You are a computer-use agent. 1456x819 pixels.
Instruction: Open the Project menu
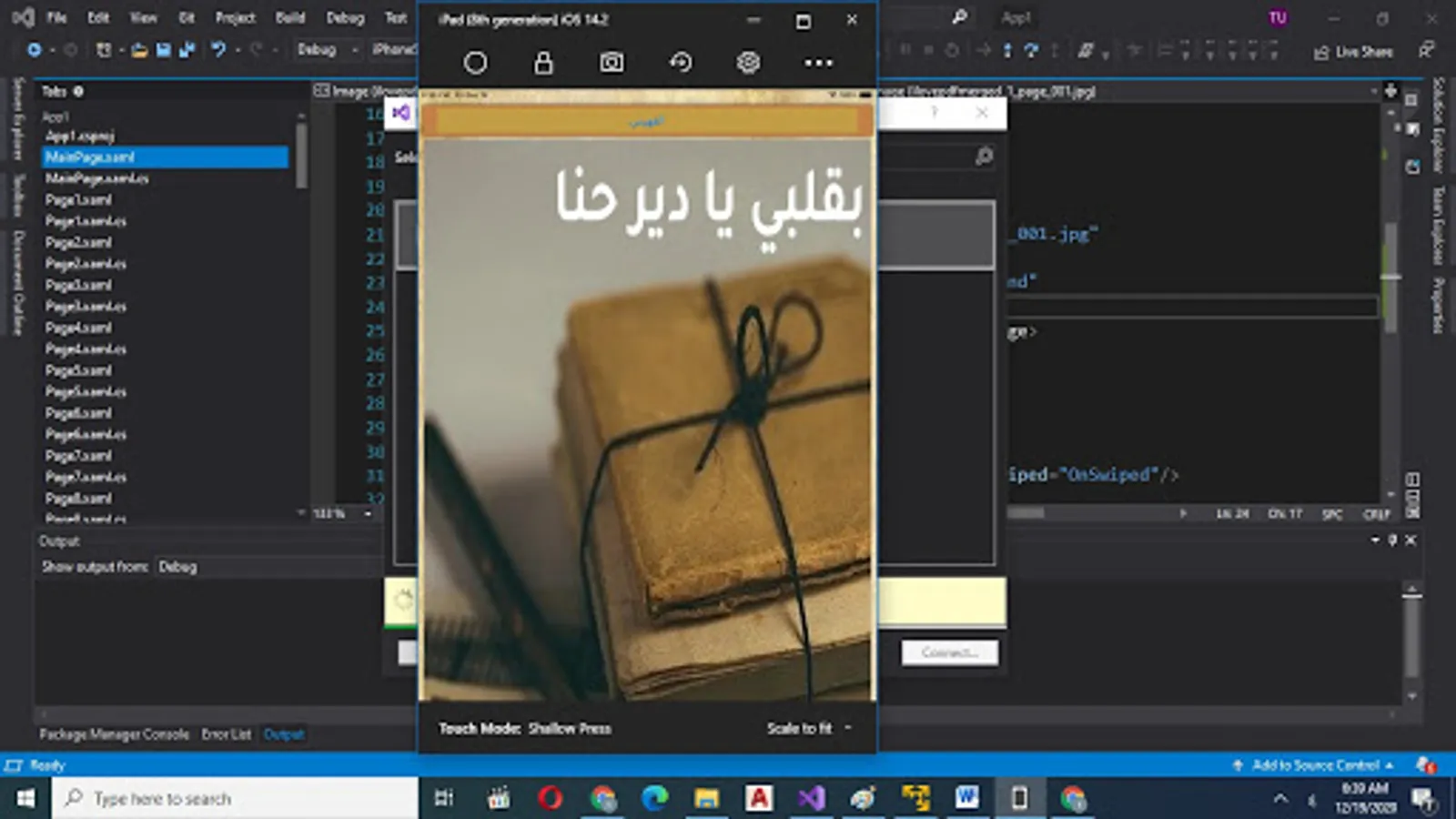[235, 18]
